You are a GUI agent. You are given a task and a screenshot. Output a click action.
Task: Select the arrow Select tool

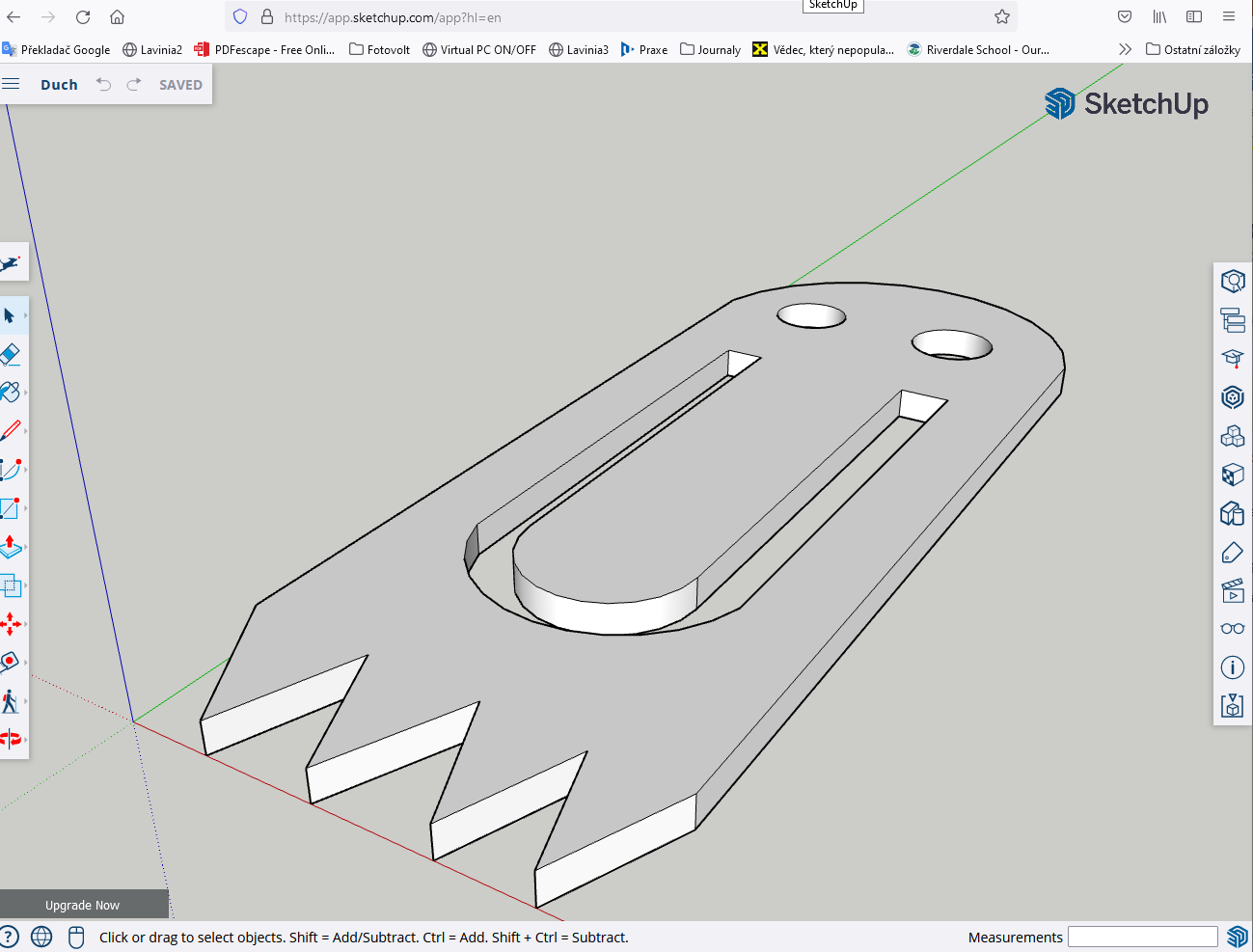pyautogui.click(x=10, y=315)
